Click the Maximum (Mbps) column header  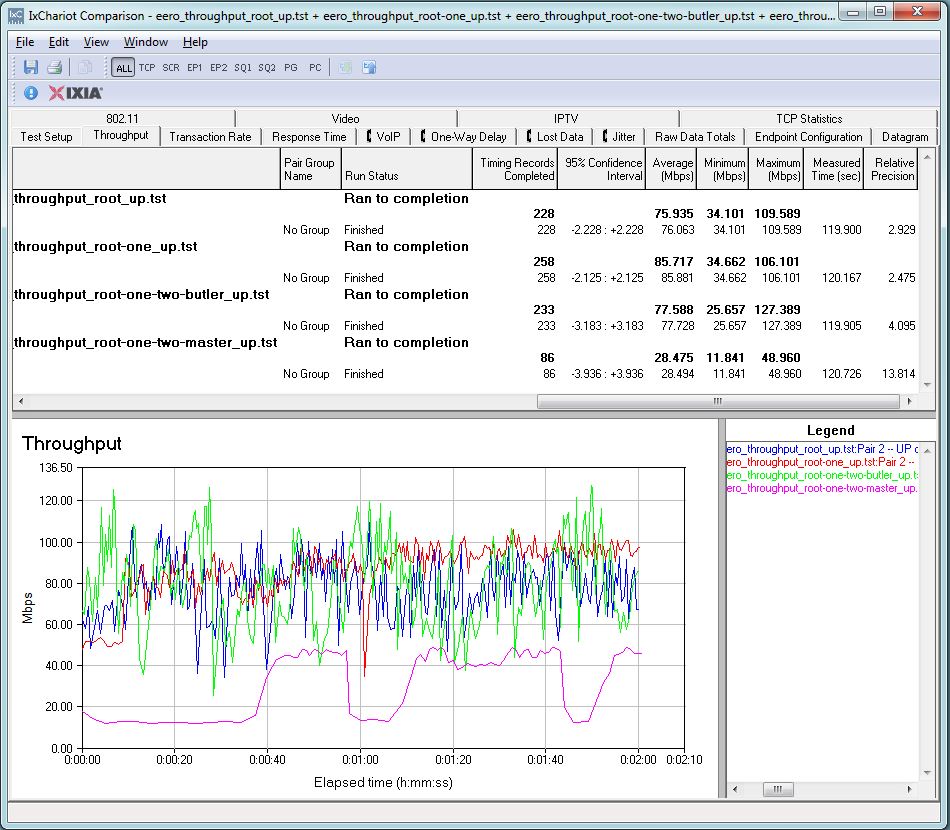click(x=776, y=170)
